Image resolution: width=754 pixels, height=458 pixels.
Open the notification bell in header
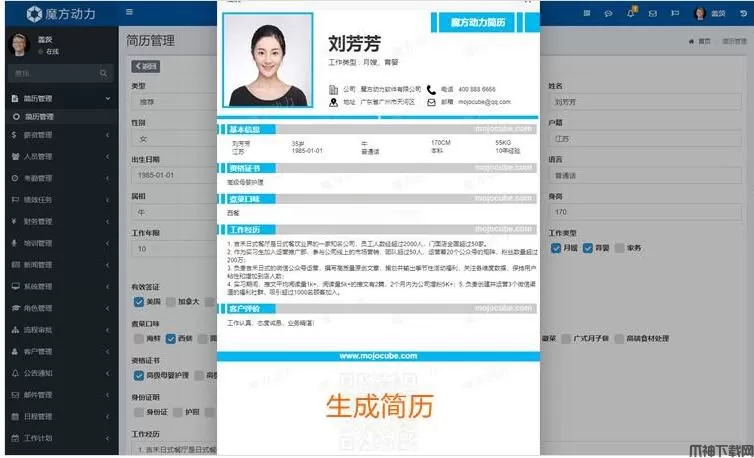[630, 13]
